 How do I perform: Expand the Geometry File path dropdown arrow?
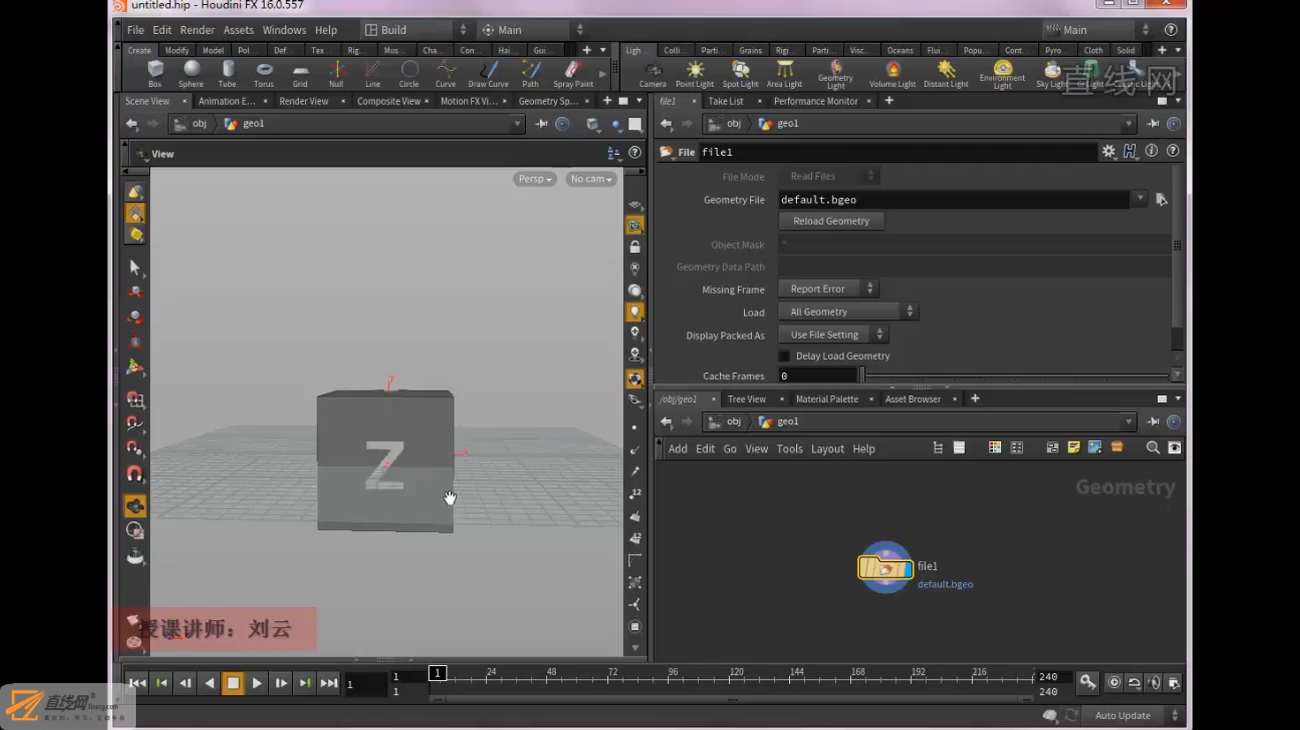point(1139,199)
